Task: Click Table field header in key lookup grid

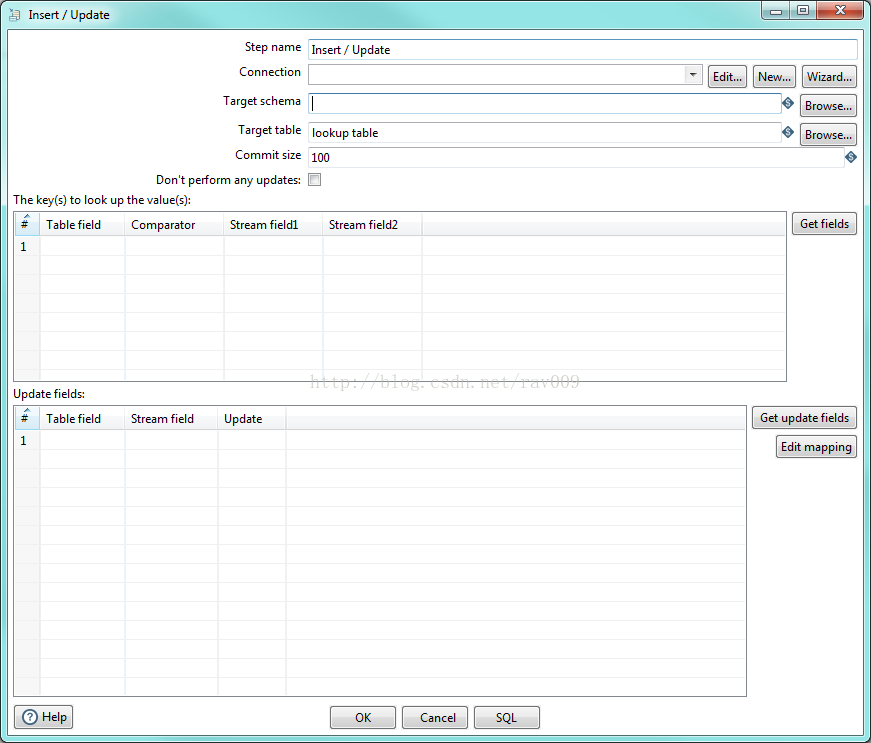Action: (82, 224)
